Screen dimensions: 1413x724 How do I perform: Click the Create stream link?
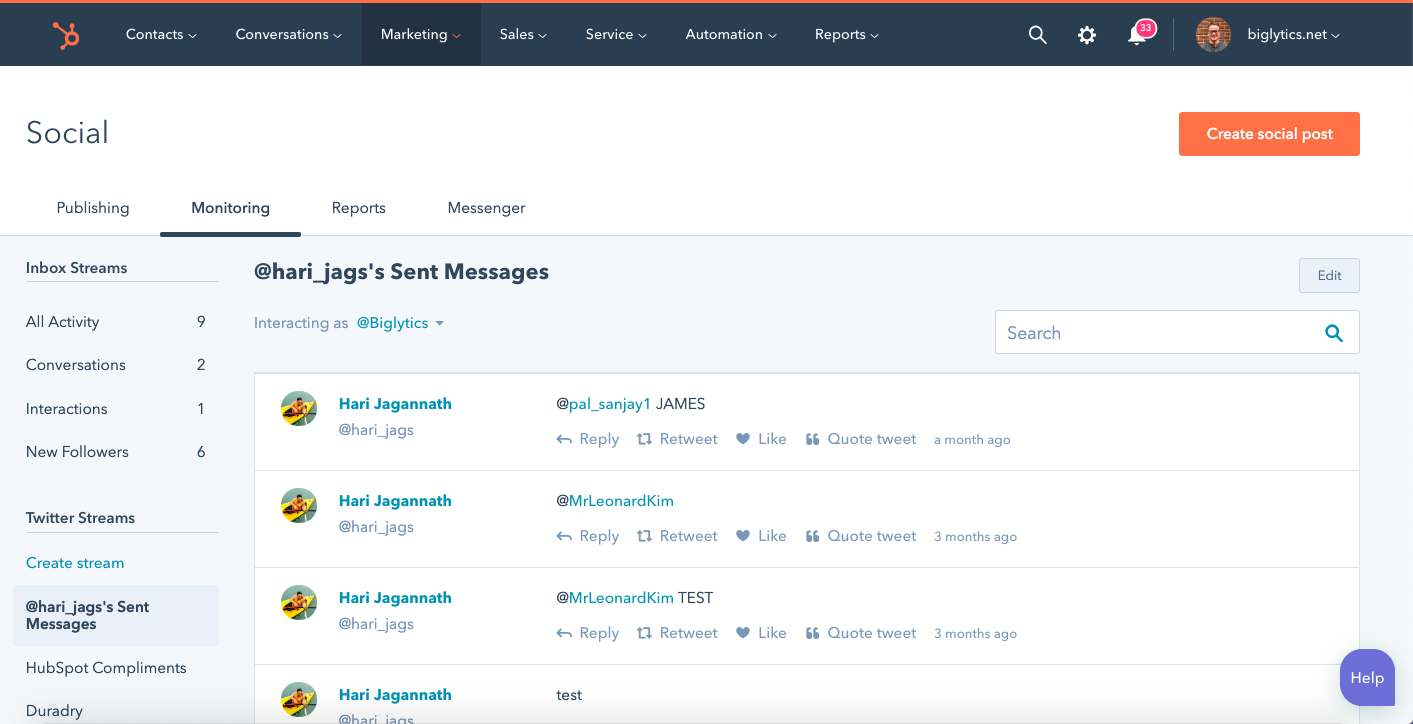tap(75, 563)
